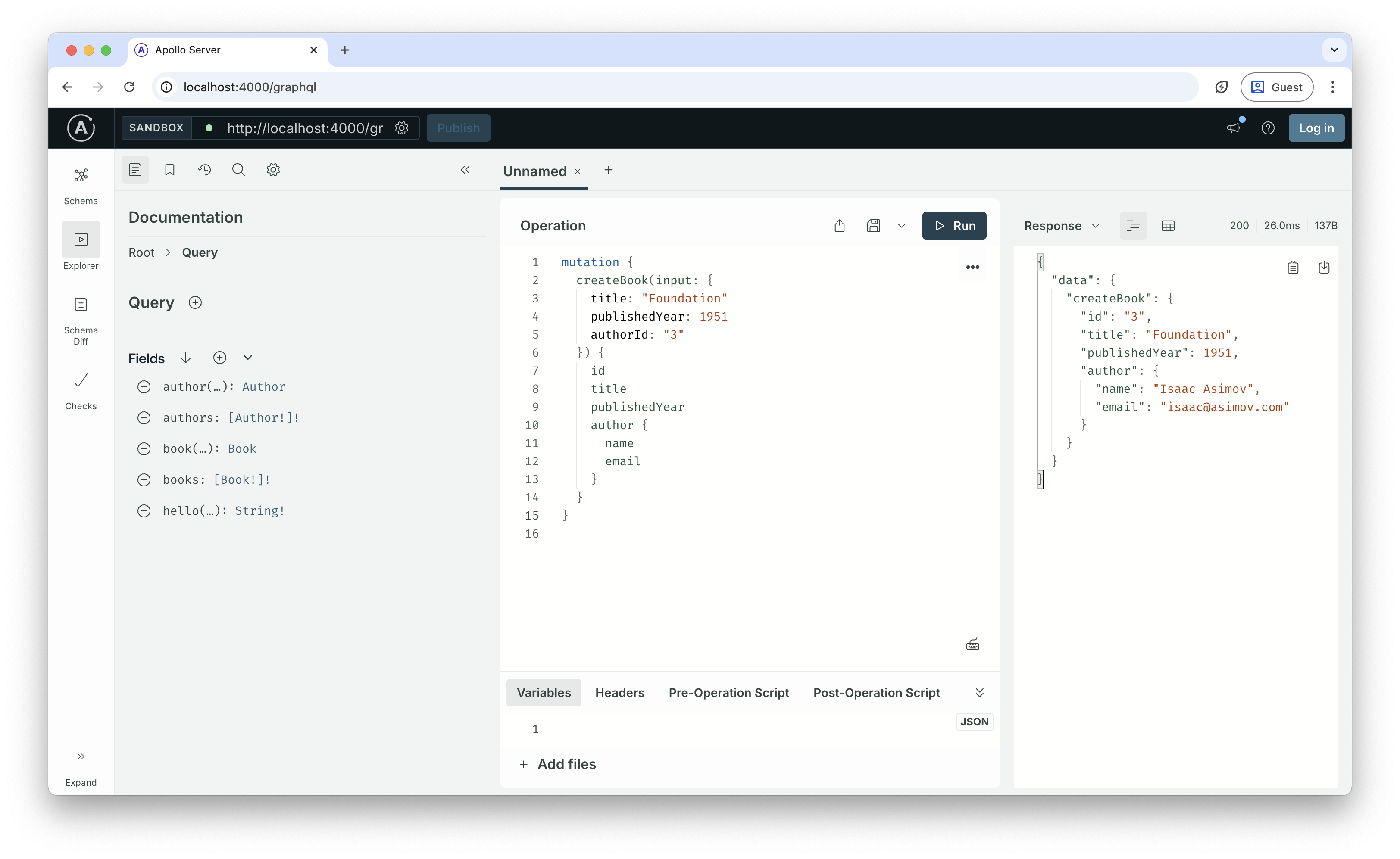Select the Headers tab

click(619, 693)
